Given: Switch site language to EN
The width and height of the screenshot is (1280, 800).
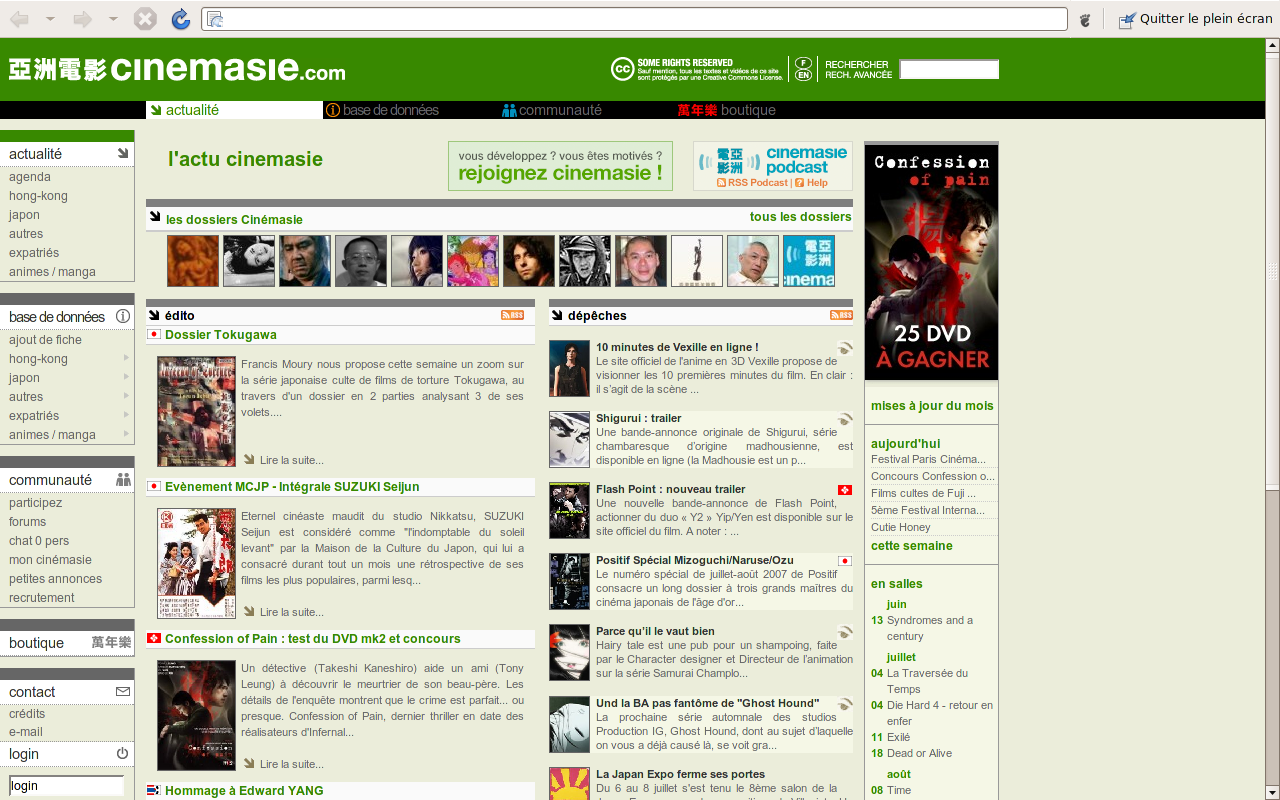Looking at the screenshot, I should pos(803,75).
